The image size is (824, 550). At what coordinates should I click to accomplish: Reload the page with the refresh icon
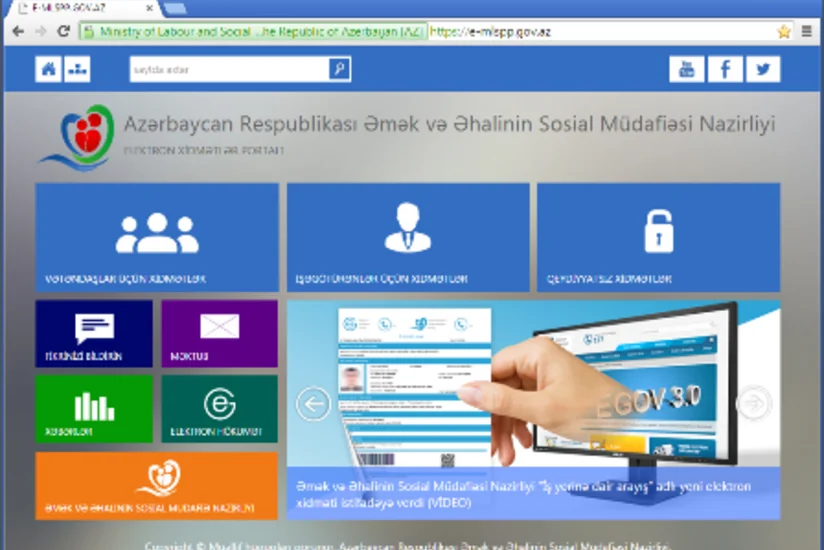(64, 31)
